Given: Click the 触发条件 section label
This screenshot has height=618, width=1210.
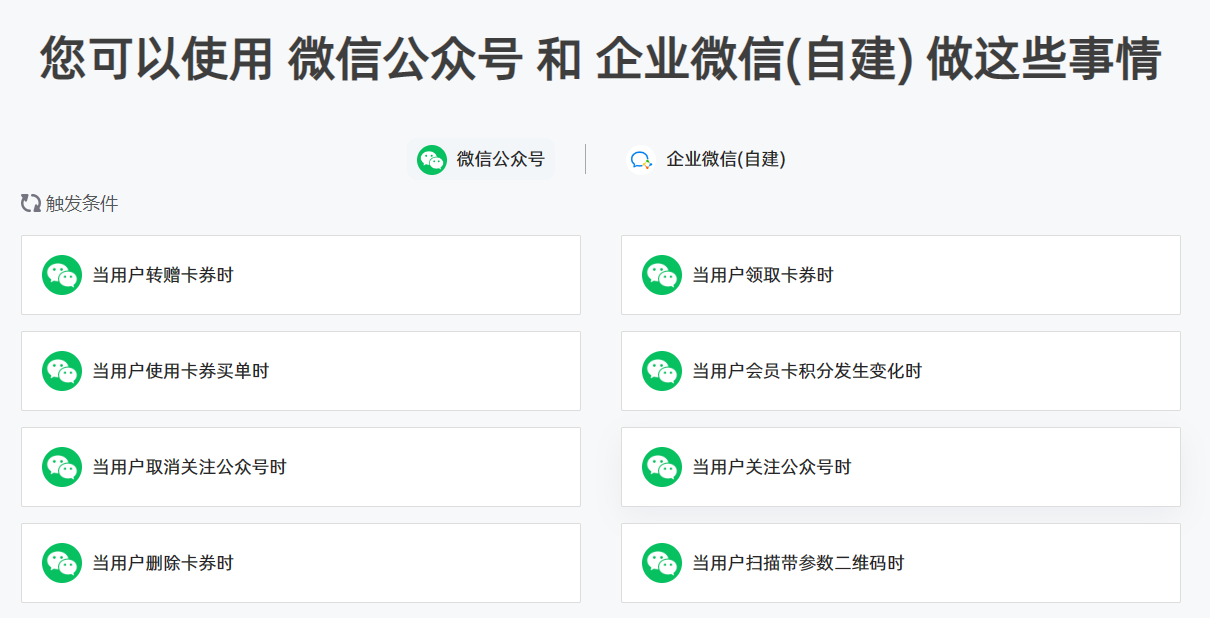Looking at the screenshot, I should point(82,204).
